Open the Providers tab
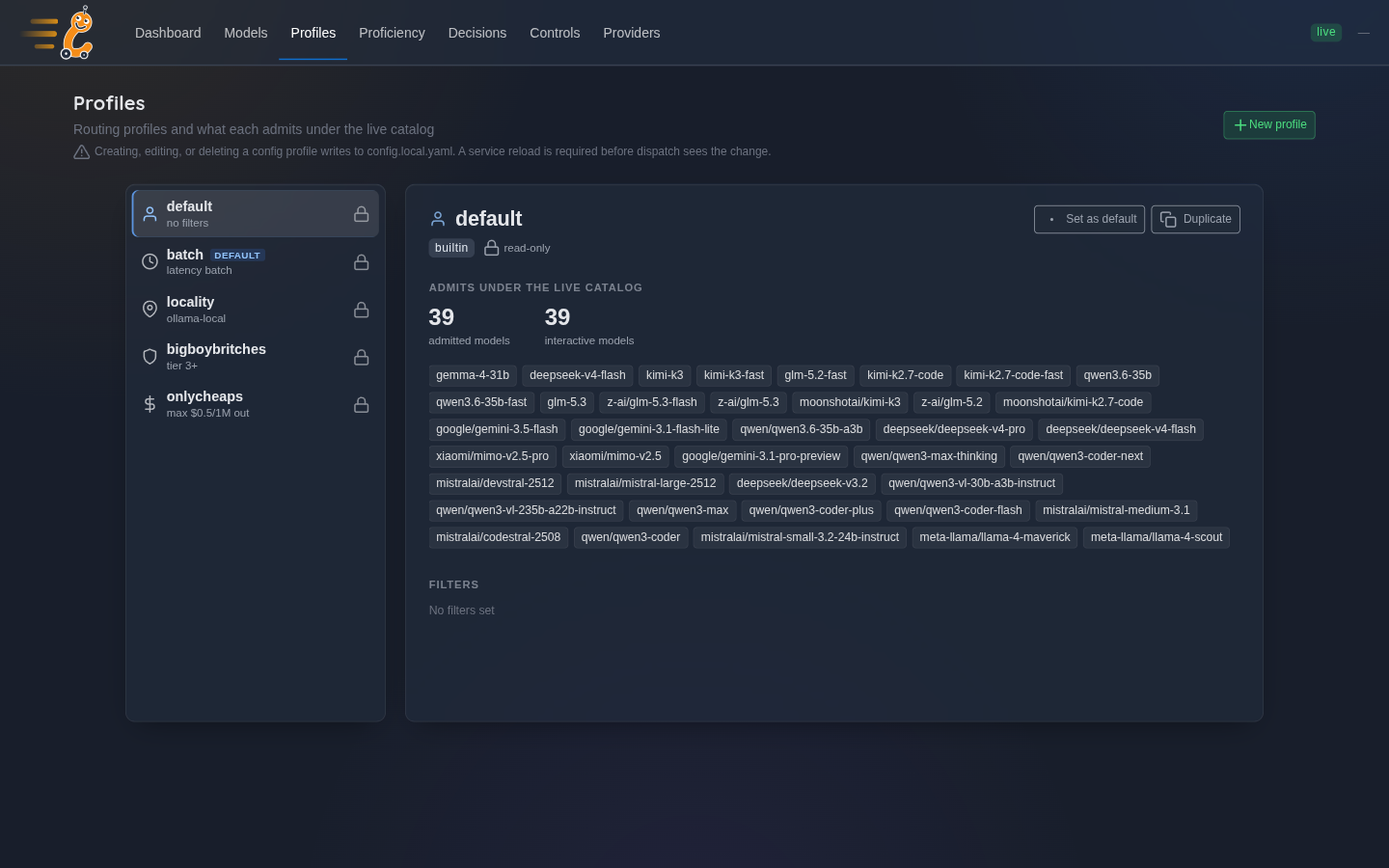 coord(632,33)
